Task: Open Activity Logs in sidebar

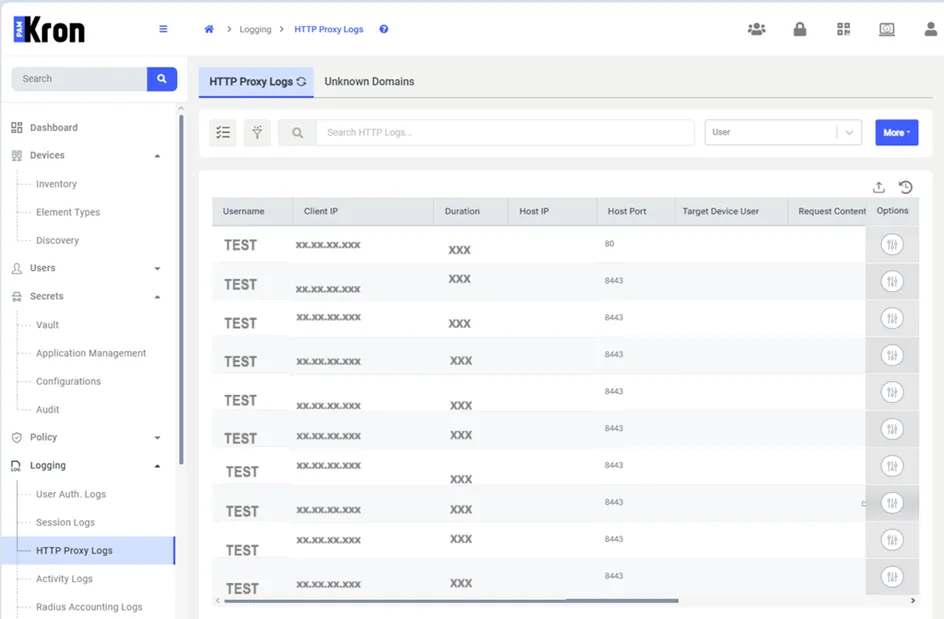Action: tap(64, 579)
